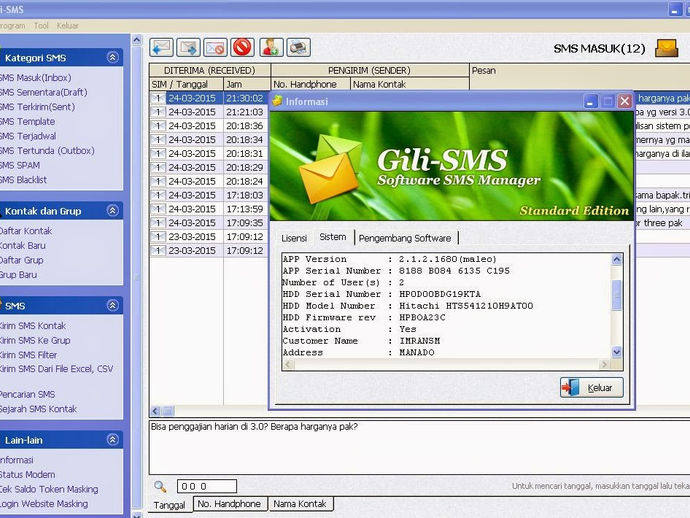
Task: Click sidebar scrollbar up arrow
Action: [137, 40]
